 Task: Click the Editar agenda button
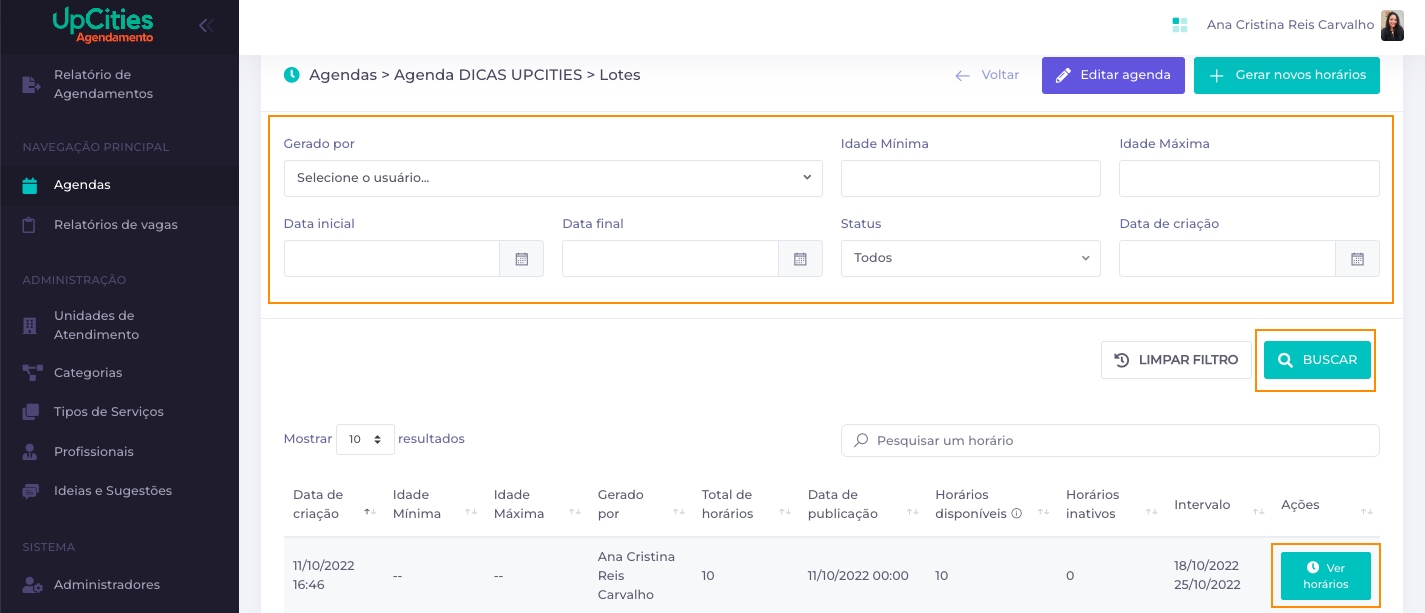coord(1113,75)
